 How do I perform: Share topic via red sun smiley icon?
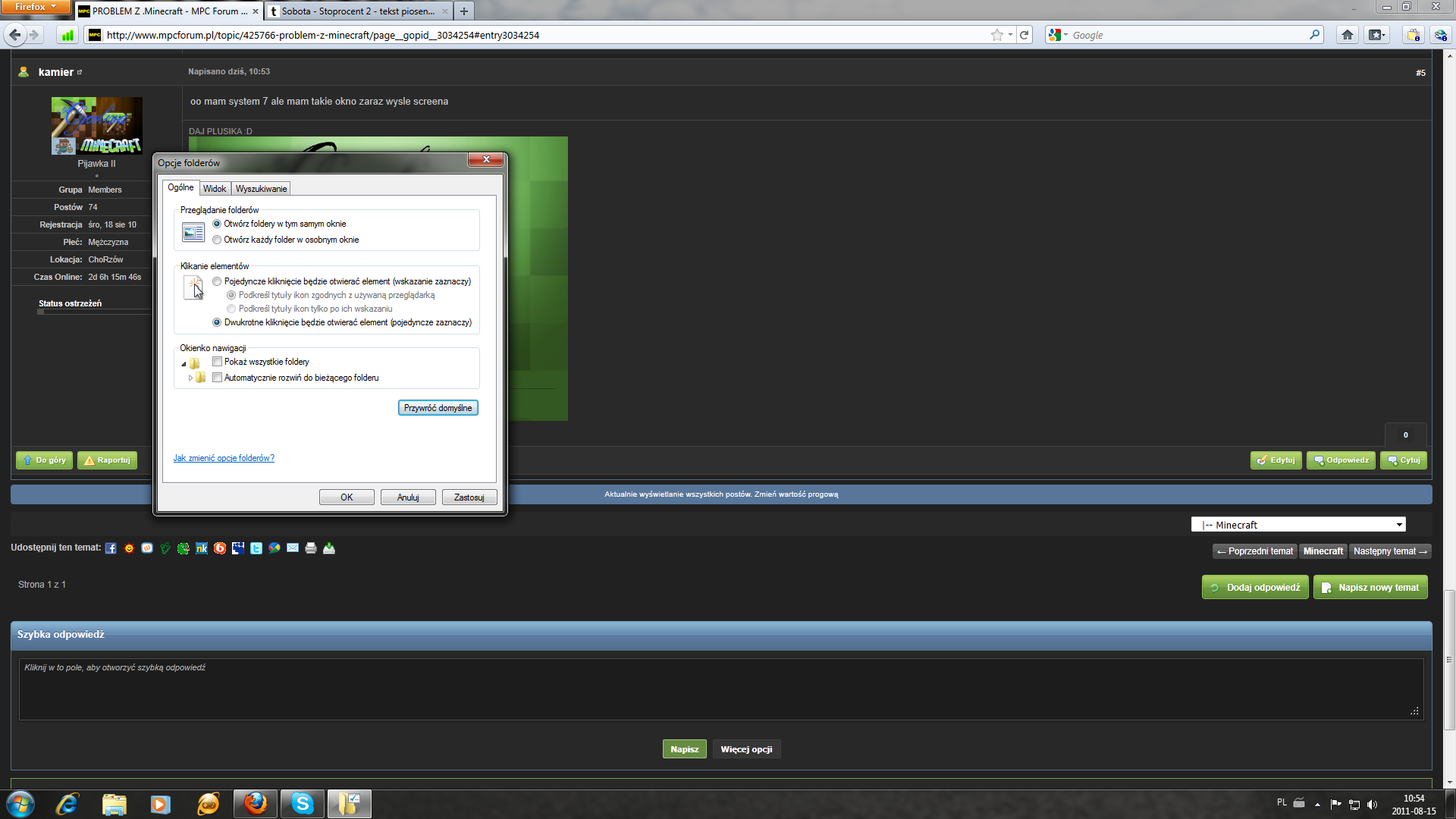click(129, 548)
